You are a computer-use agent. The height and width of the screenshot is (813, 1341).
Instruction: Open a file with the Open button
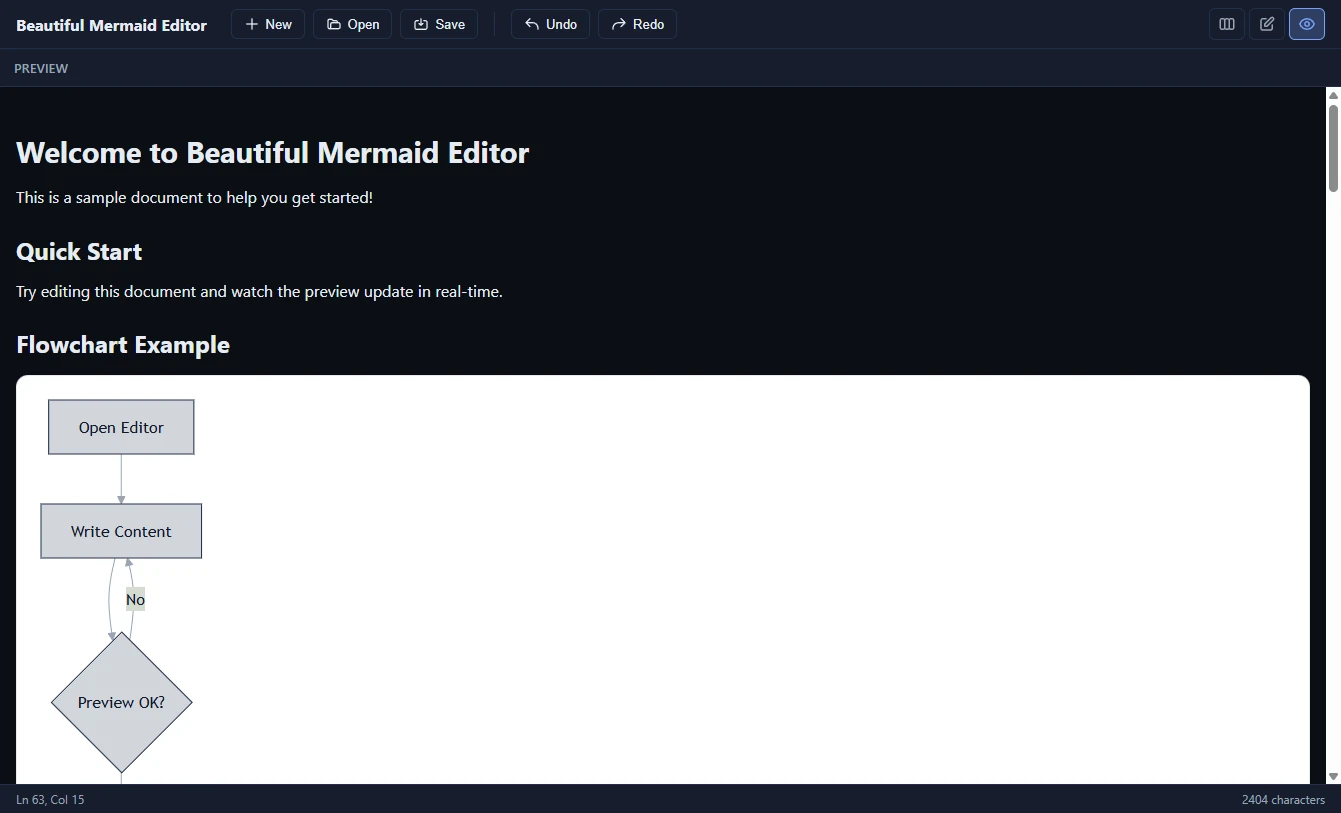(x=352, y=24)
